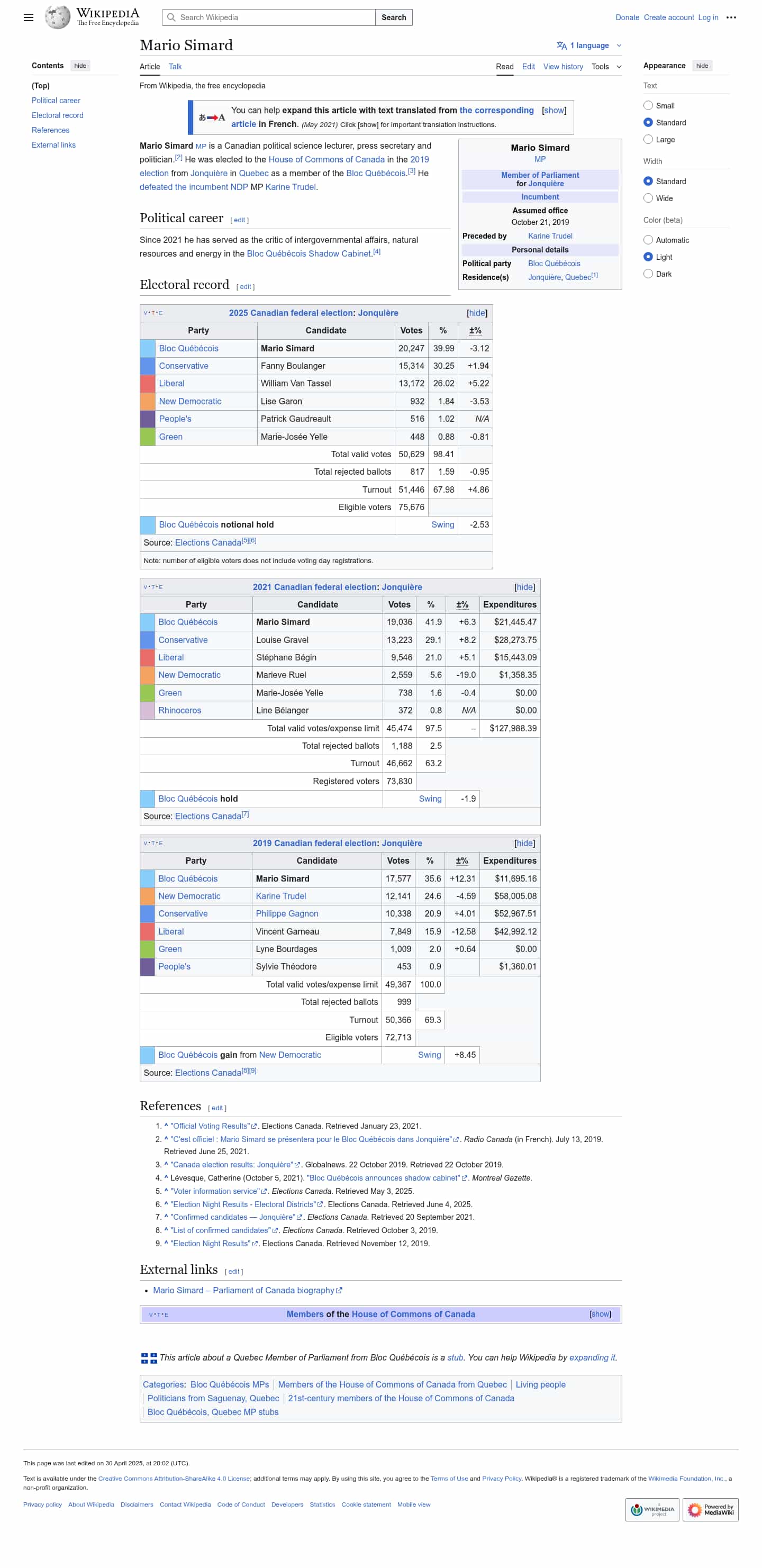Go to Electoral record in contents
Image resolution: width=762 pixels, height=1568 pixels.
(58, 116)
